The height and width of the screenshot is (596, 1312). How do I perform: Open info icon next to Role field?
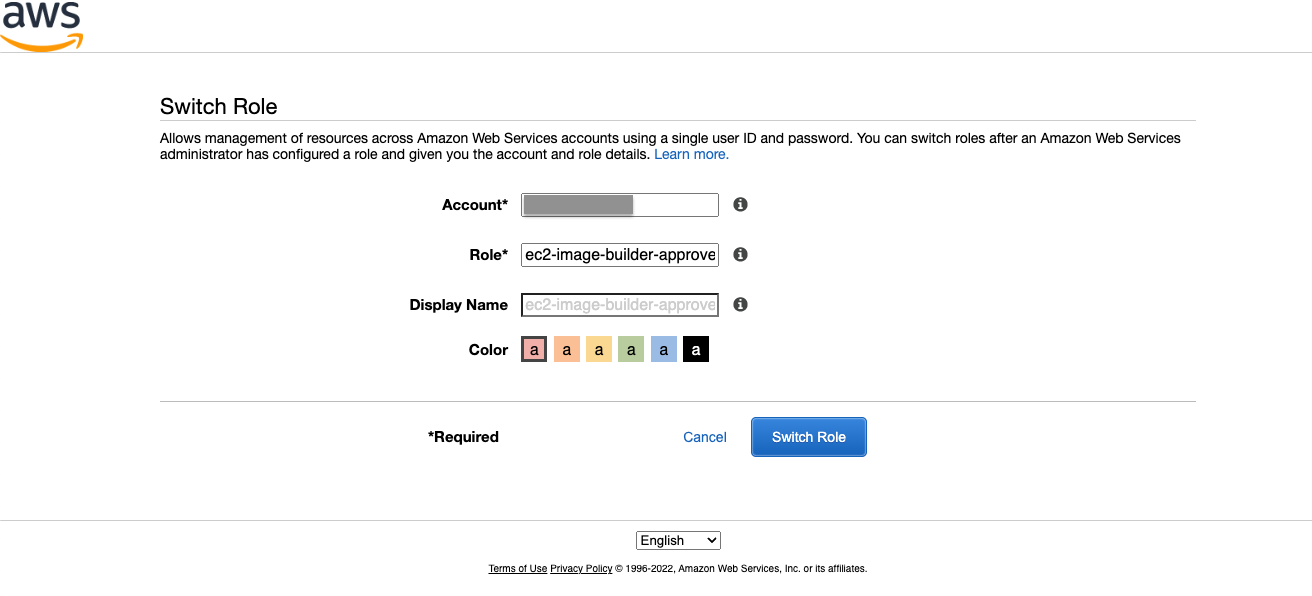tap(740, 254)
